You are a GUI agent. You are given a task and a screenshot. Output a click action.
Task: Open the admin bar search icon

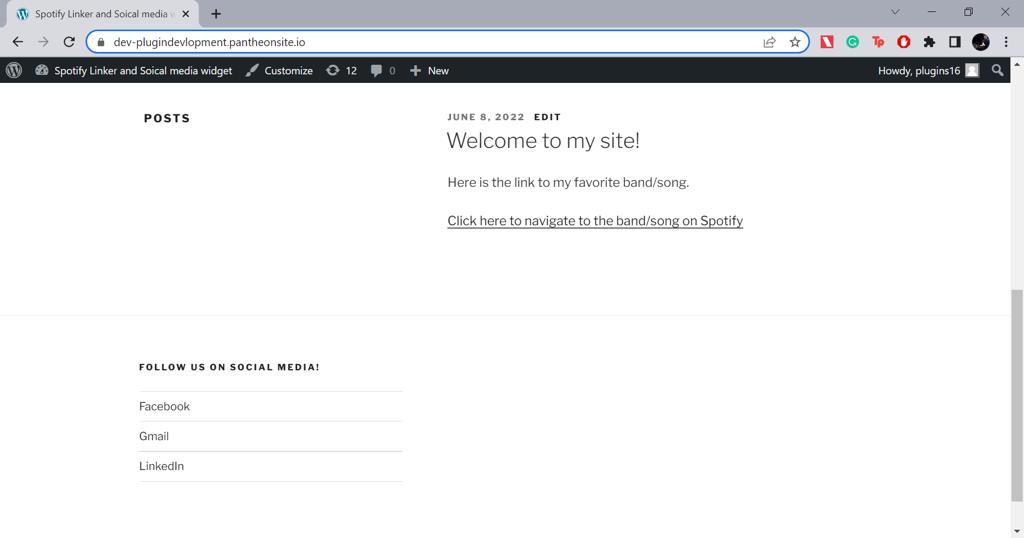pyautogui.click(x=997, y=70)
